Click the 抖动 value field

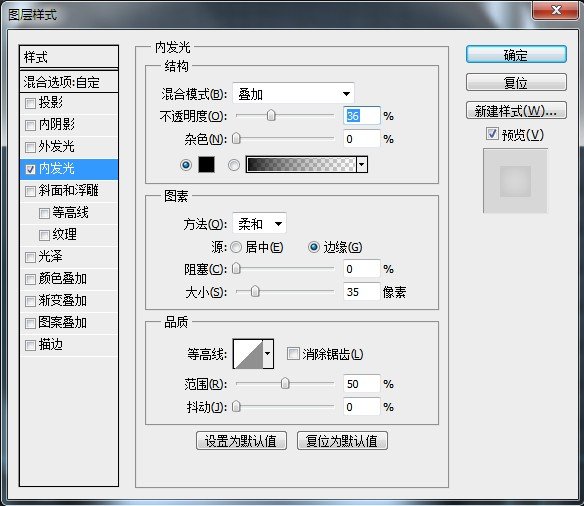tap(362, 407)
